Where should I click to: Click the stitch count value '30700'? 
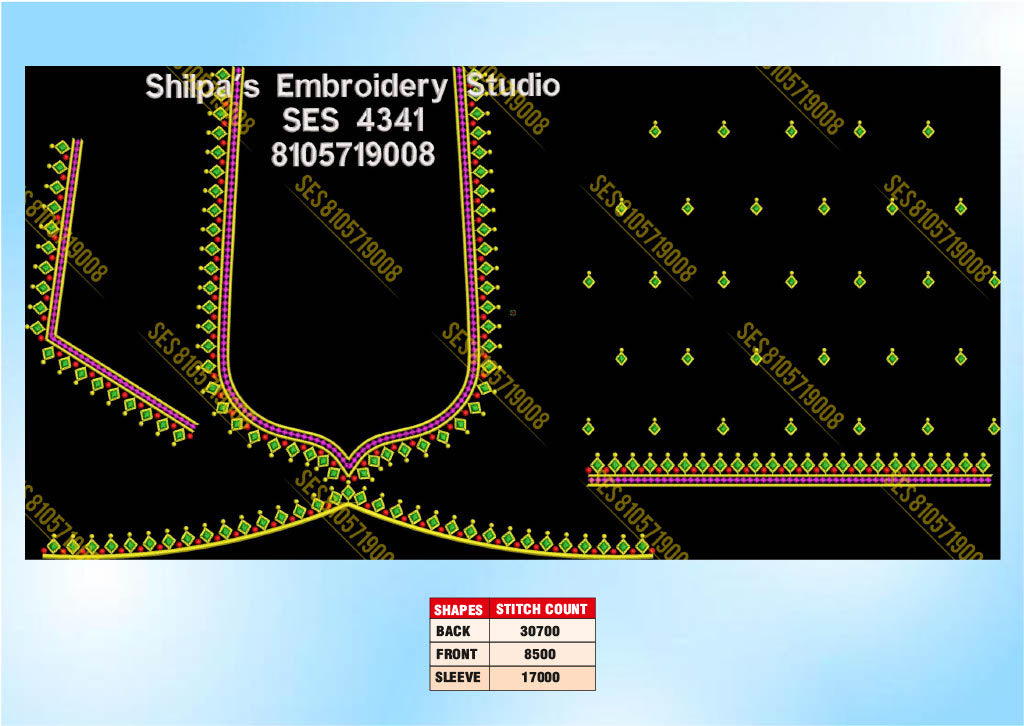(540, 631)
